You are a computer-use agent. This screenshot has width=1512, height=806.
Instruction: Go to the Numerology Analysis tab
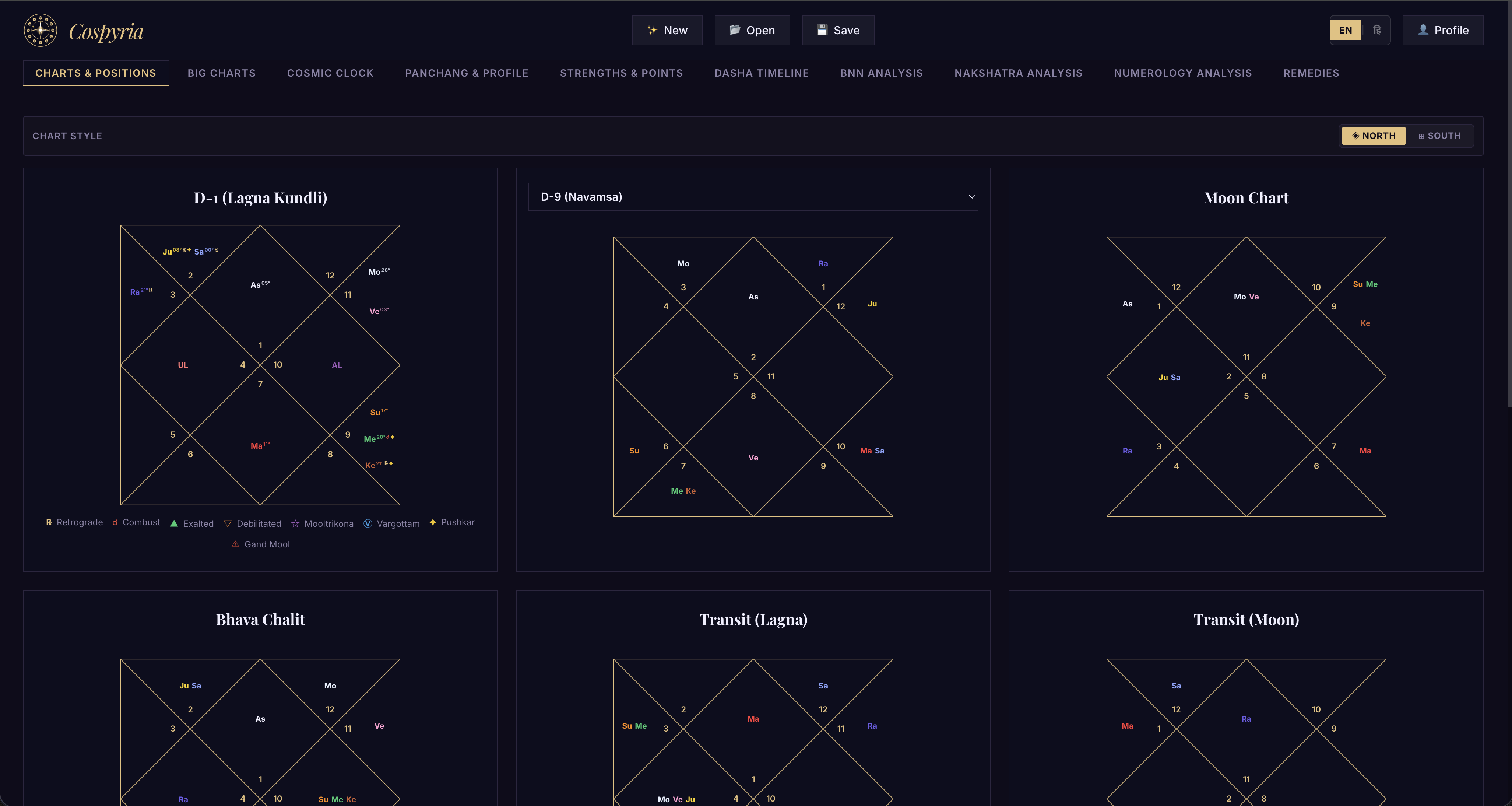point(1183,73)
